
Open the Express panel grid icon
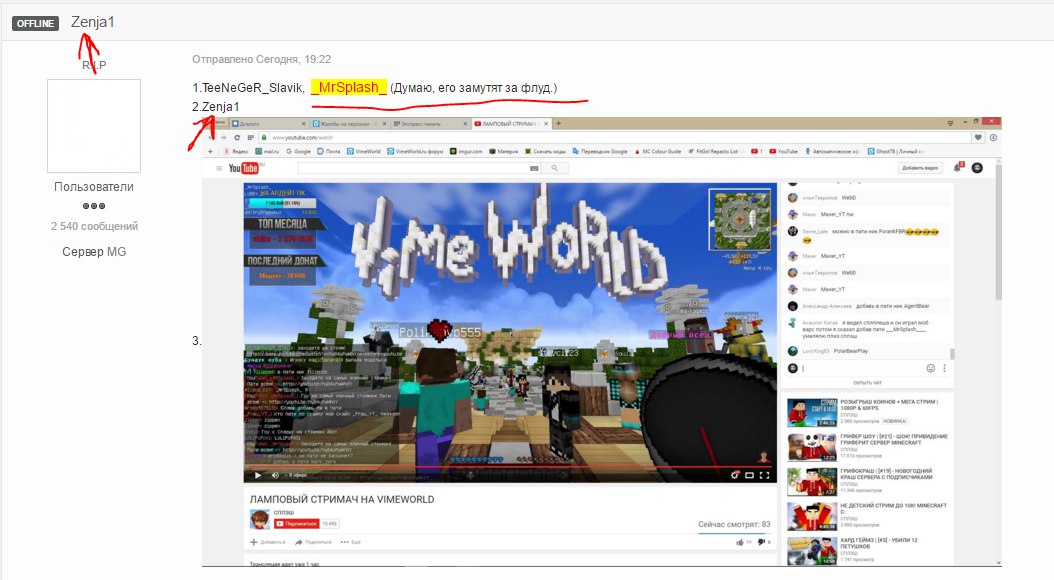pyautogui.click(x=250, y=137)
